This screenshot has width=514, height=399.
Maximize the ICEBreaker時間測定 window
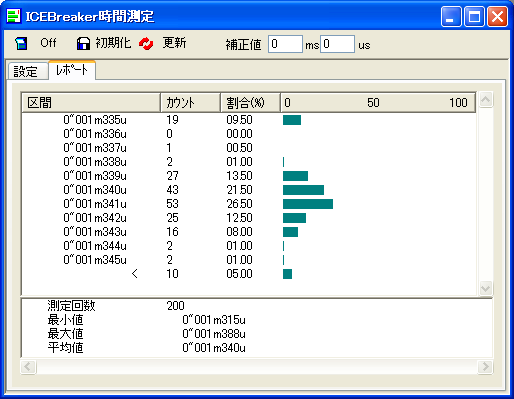point(474,16)
